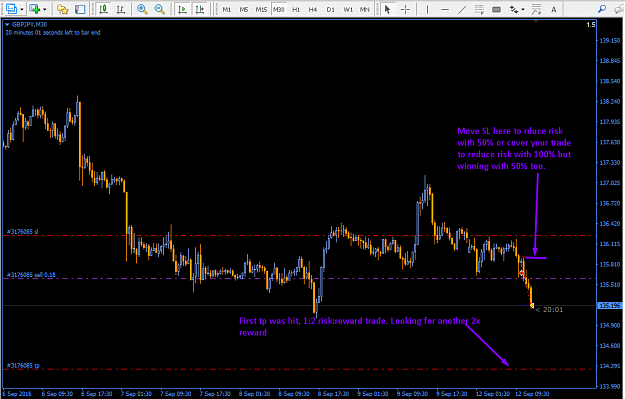Toggle chart shift from right border

tap(200, 9)
